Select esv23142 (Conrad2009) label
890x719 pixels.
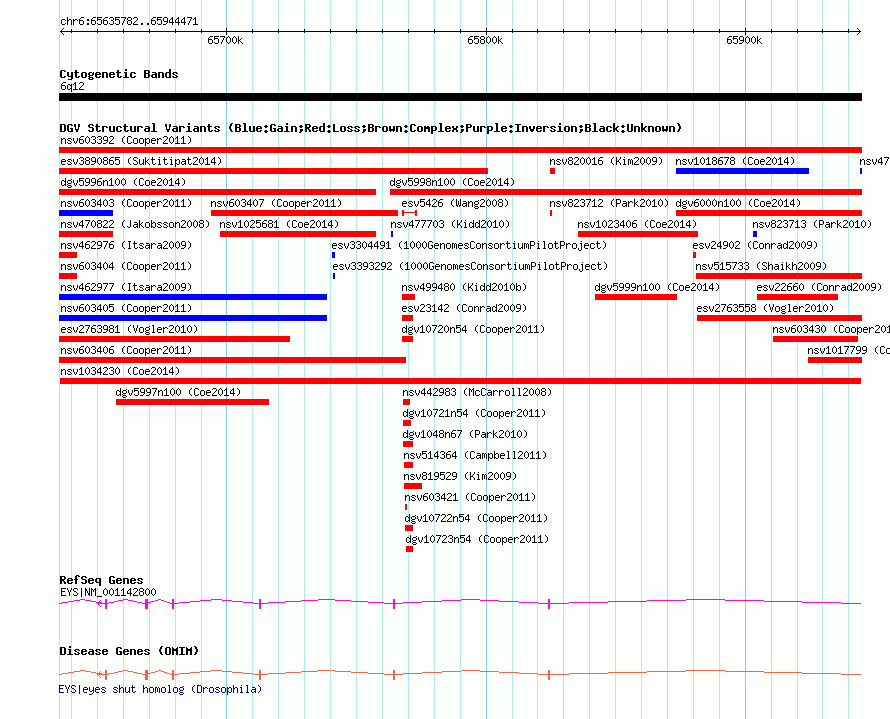(464, 308)
